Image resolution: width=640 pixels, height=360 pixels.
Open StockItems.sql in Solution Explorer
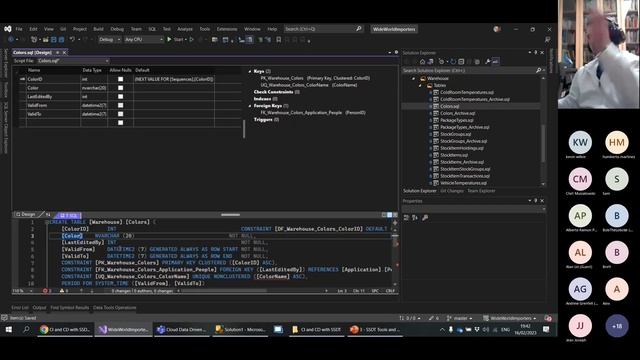454,155
